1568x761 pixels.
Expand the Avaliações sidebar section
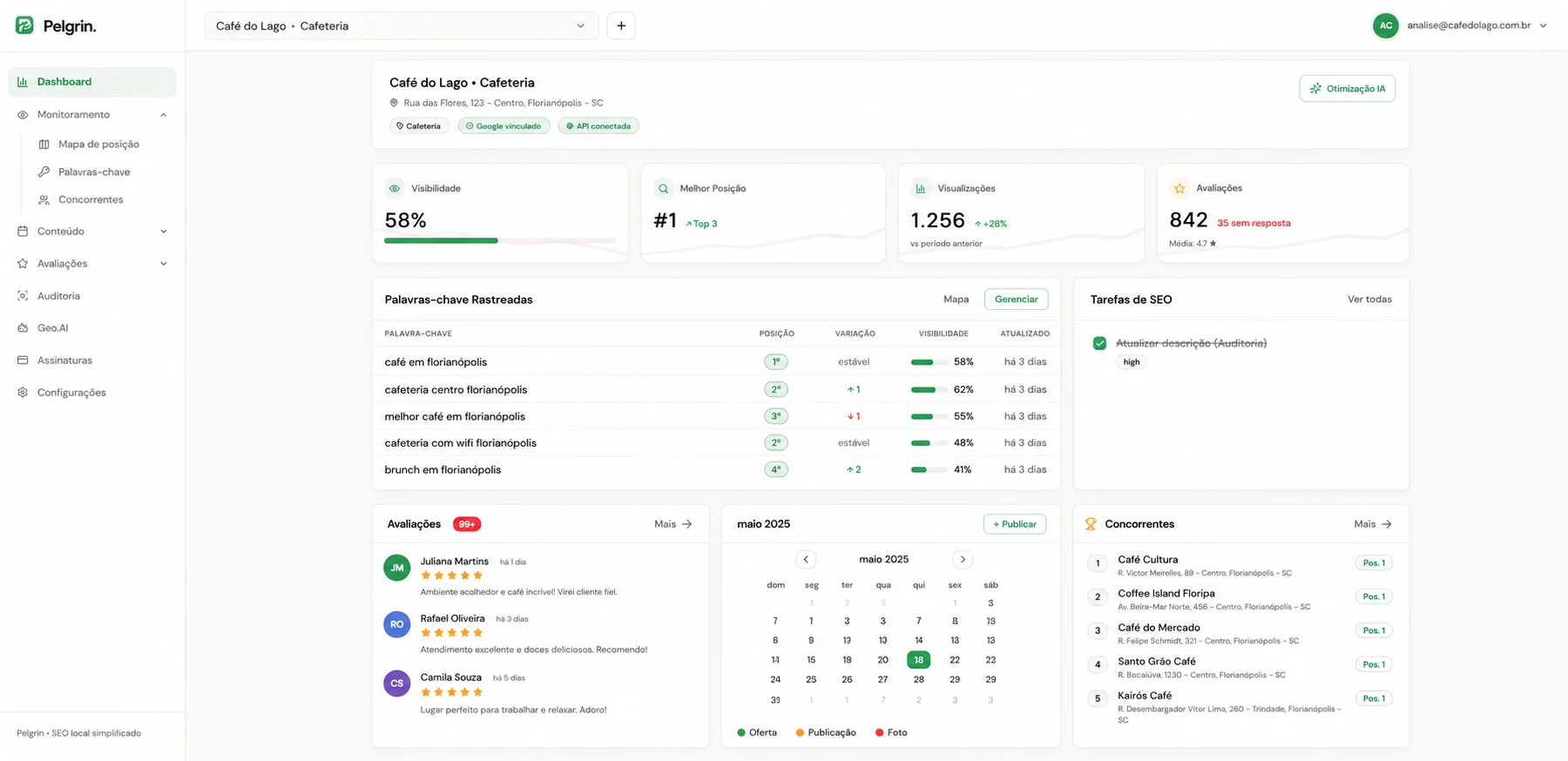pyautogui.click(x=164, y=264)
